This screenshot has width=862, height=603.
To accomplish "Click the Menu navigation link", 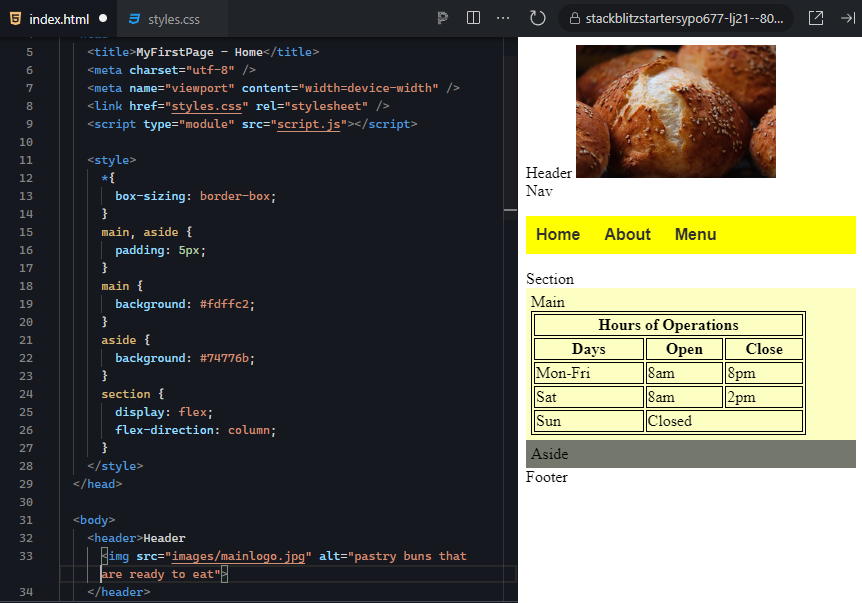I will point(695,234).
